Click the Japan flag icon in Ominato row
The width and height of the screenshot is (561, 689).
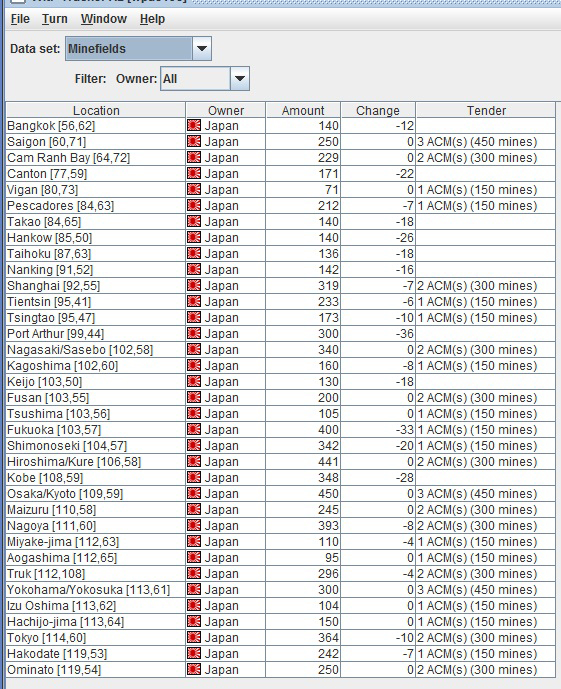pyautogui.click(x=194, y=670)
